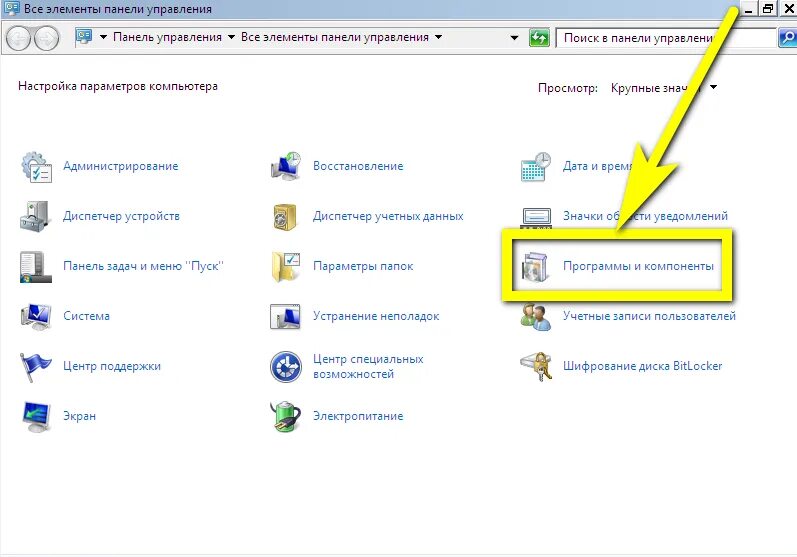
Task: Click the Шифрование диска BitLocker icon
Action: click(536, 366)
